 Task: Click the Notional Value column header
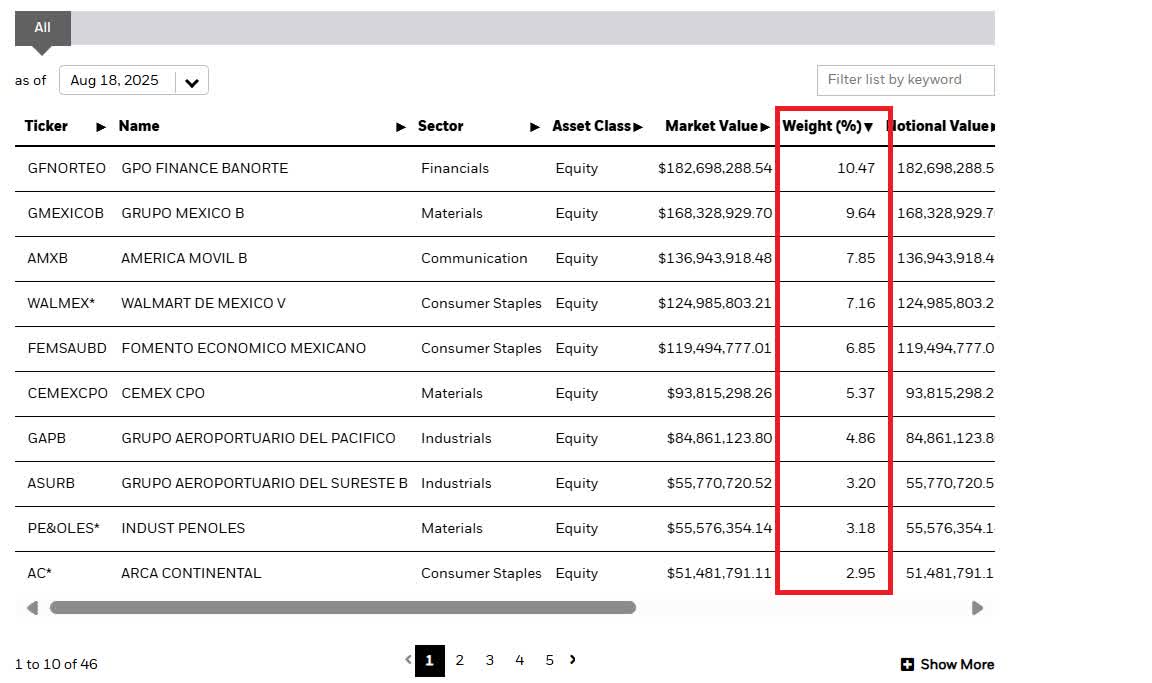(x=938, y=127)
